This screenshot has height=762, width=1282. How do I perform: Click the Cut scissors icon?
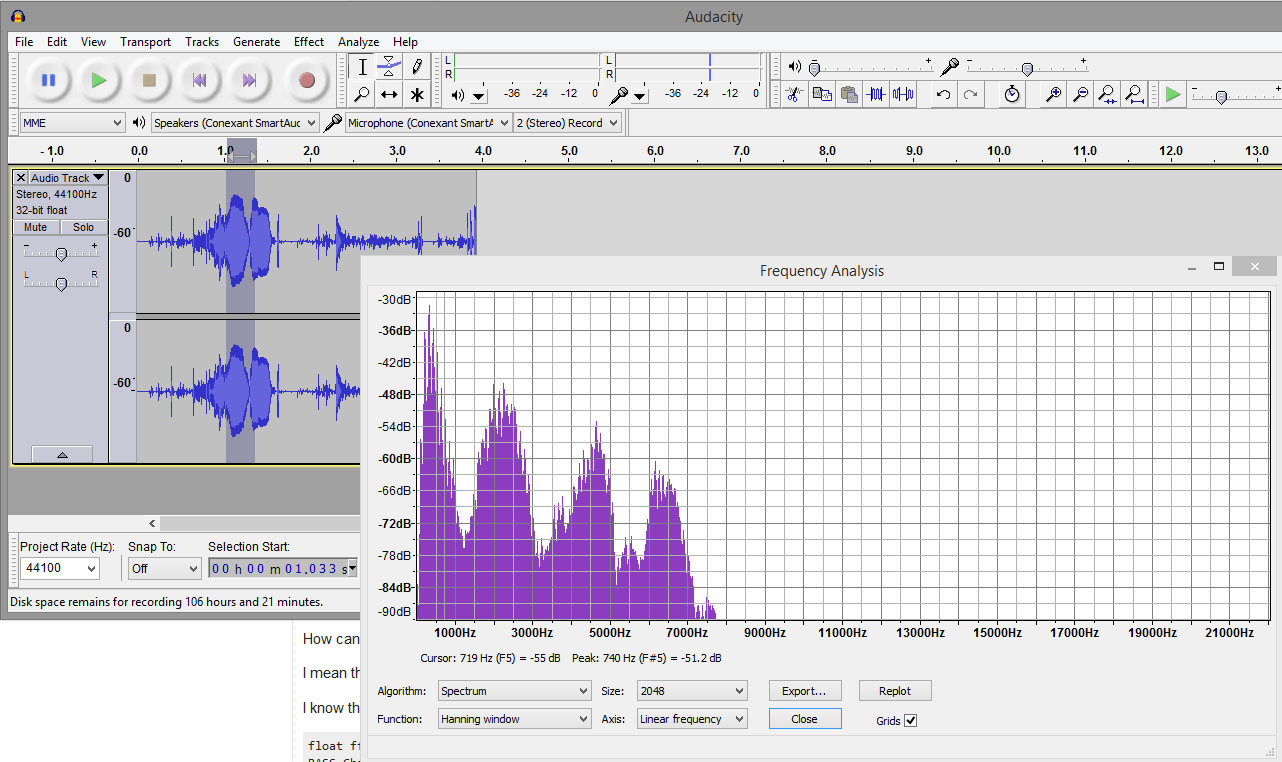pyautogui.click(x=794, y=94)
